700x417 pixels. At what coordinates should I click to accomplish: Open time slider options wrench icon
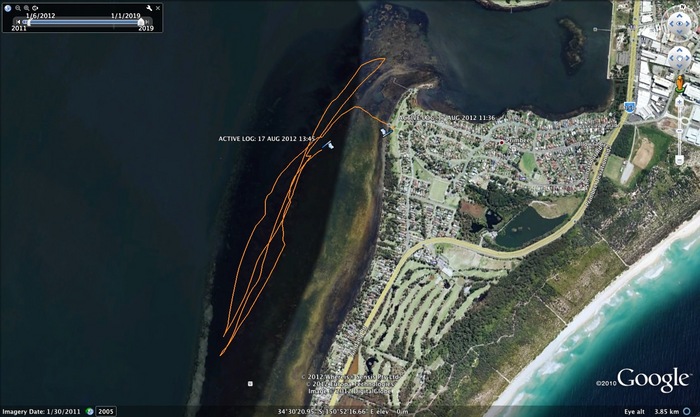pos(149,8)
